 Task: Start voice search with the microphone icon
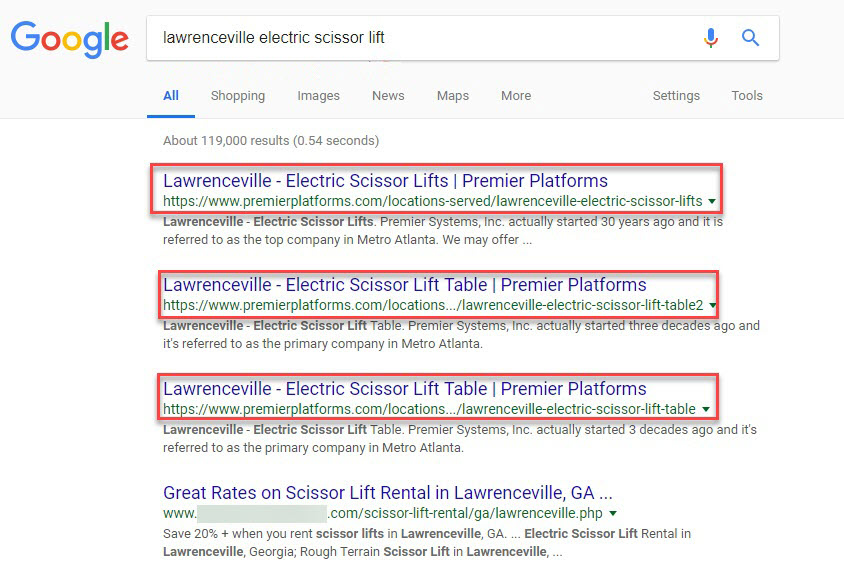pos(711,38)
